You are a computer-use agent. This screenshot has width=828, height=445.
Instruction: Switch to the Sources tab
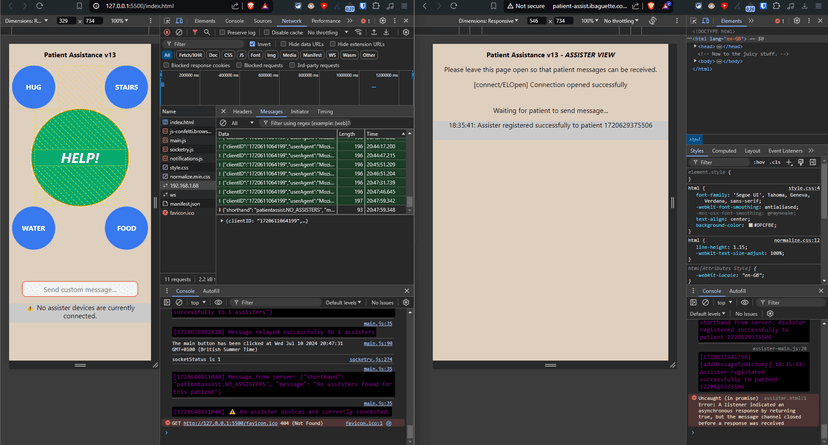tap(262, 21)
